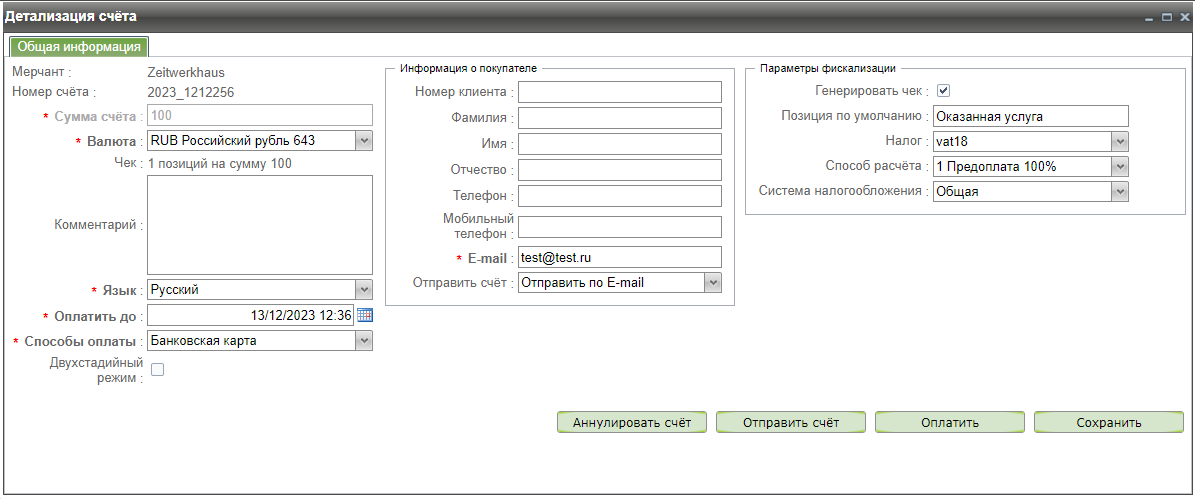Click the E-mail input field

[619, 257]
